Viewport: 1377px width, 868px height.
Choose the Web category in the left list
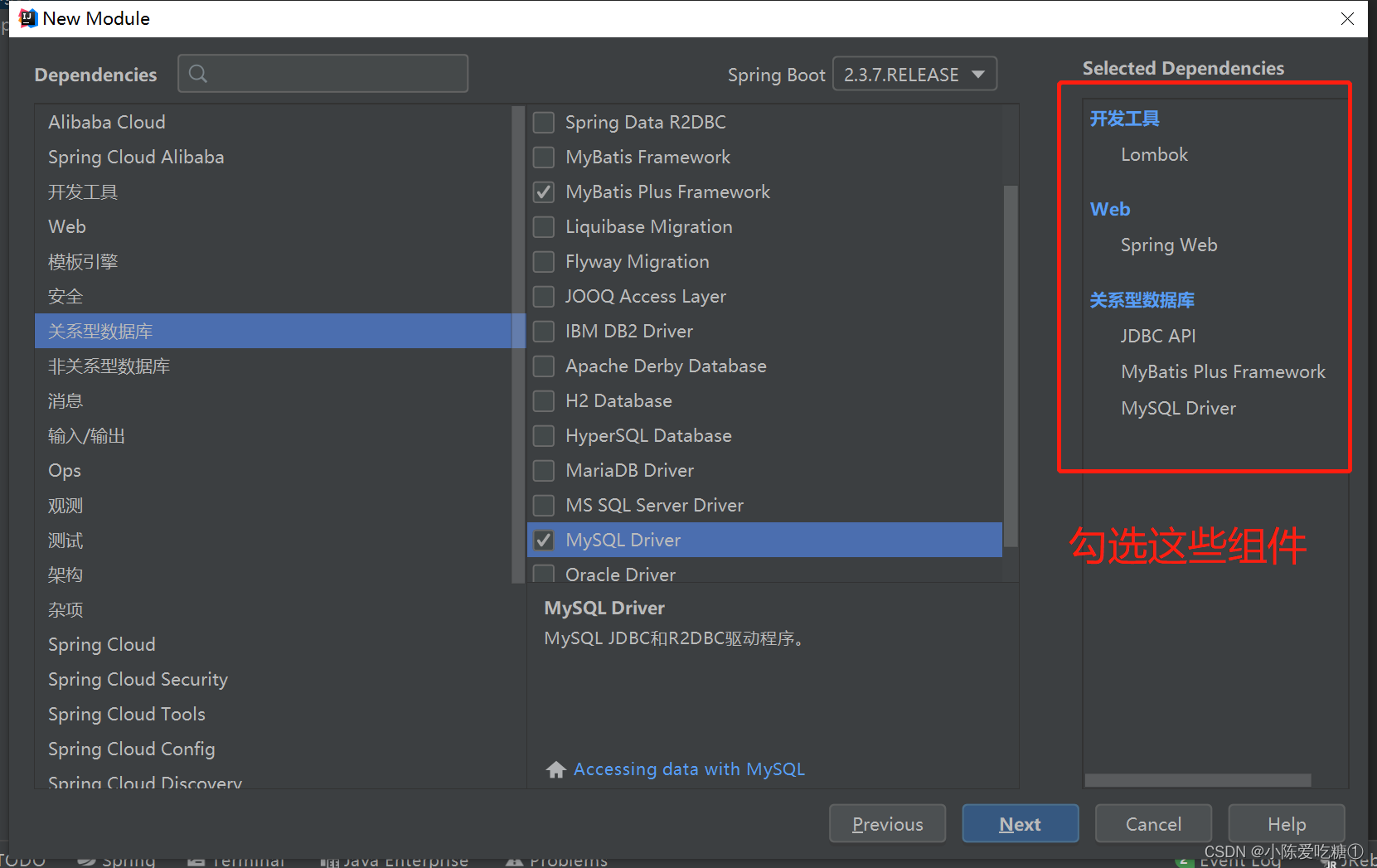[x=274, y=226]
